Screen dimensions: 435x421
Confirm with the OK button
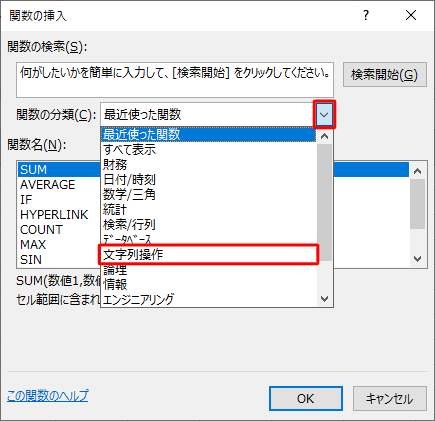306,399
